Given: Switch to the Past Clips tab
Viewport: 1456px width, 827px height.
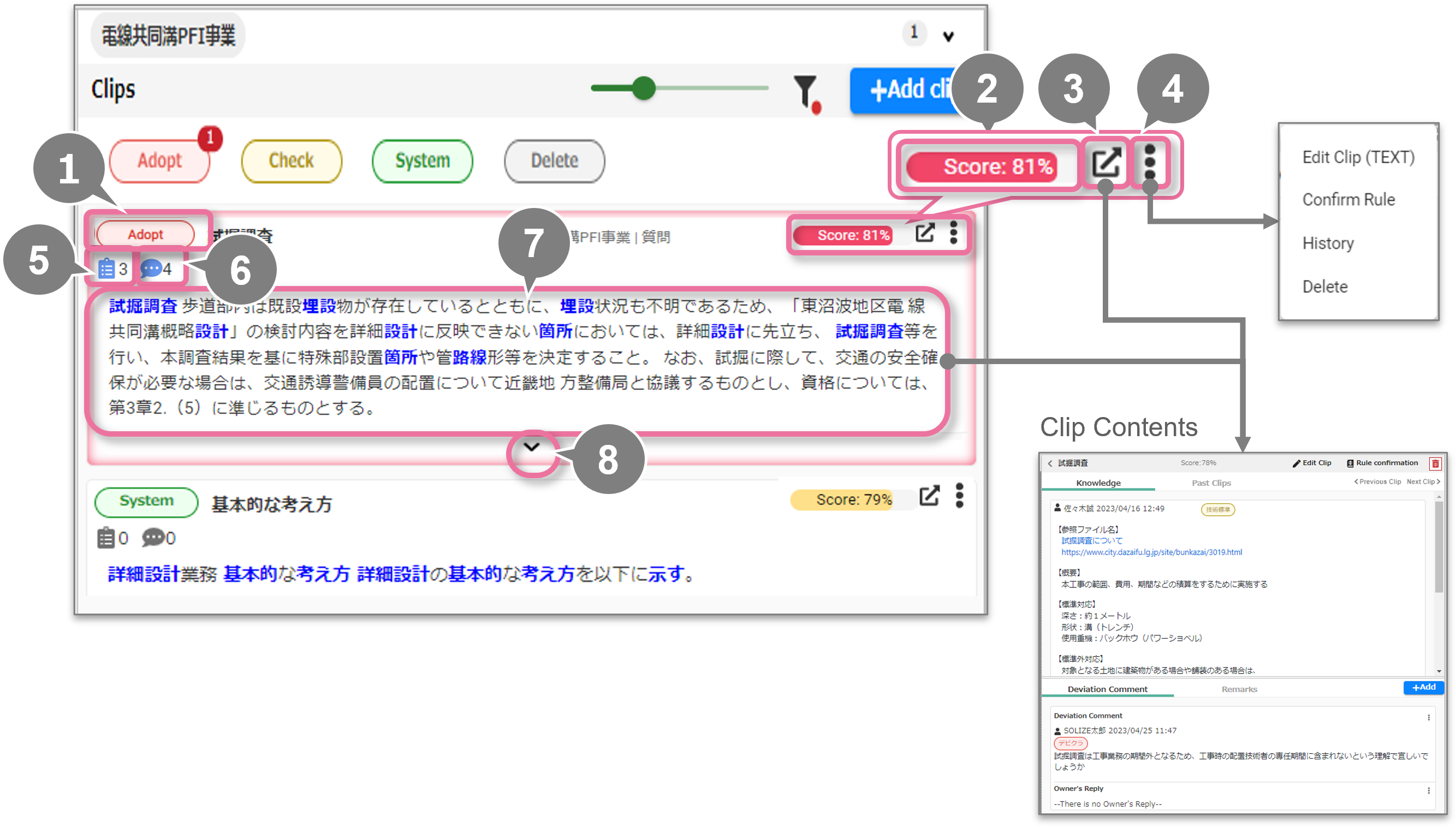Looking at the screenshot, I should tap(1211, 483).
